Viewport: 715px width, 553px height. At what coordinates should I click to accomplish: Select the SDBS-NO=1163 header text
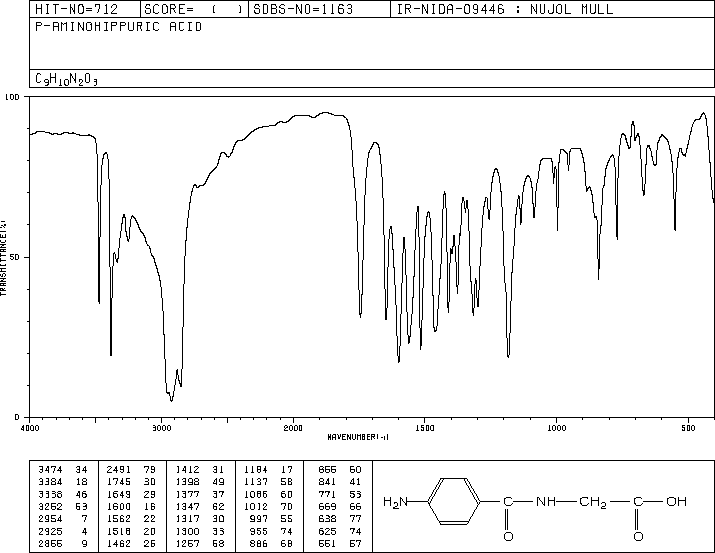coord(303,9)
